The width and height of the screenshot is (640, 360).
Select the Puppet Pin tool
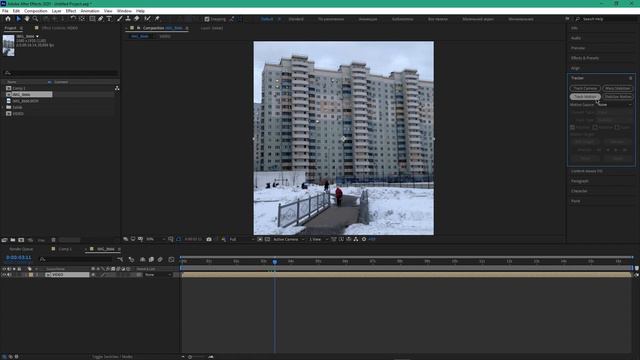pos(157,19)
